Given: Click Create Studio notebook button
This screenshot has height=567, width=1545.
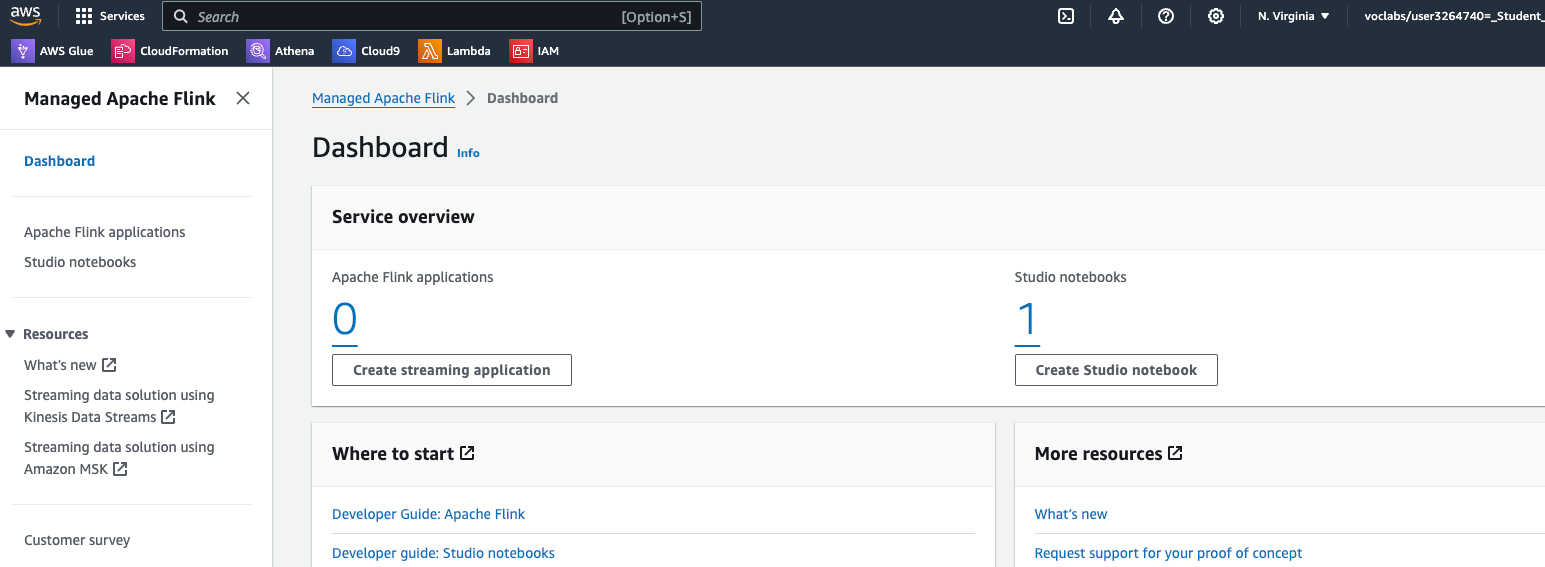Looking at the screenshot, I should pyautogui.click(x=1116, y=370).
